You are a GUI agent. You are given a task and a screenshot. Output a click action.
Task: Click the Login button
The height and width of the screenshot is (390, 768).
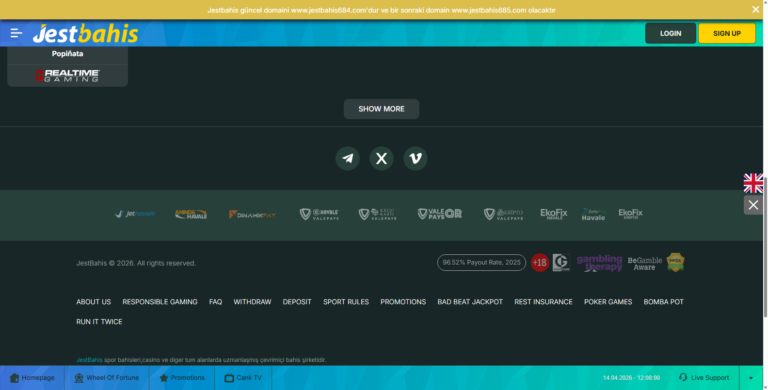pyautogui.click(x=671, y=33)
